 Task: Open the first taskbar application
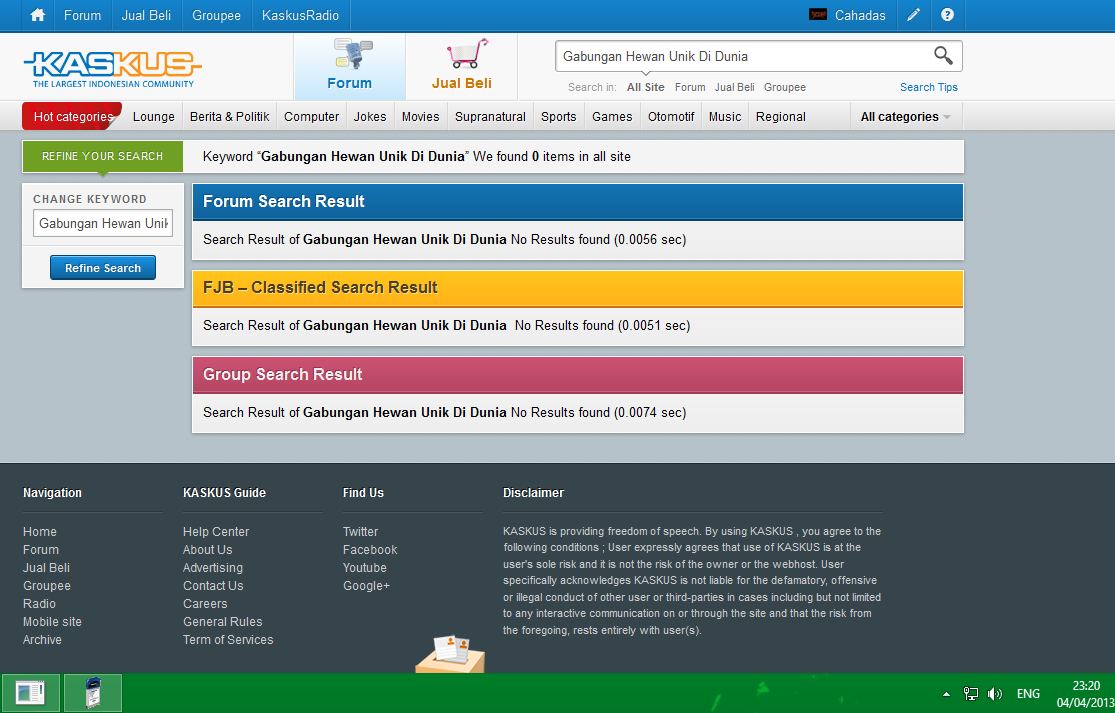click(x=31, y=693)
